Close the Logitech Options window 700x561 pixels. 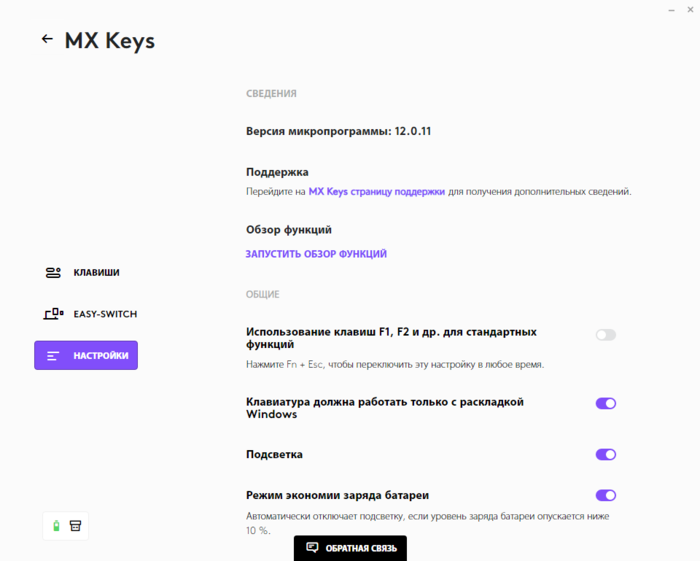pos(690,9)
